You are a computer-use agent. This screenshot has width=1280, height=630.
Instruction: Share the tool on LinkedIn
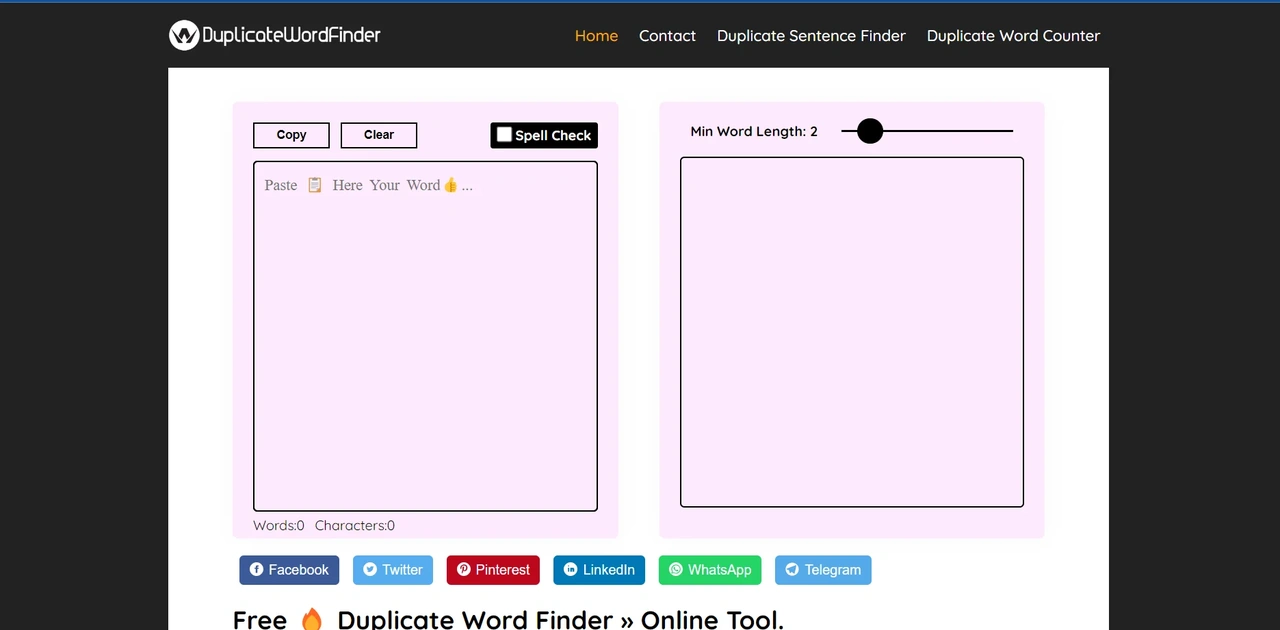tap(598, 570)
